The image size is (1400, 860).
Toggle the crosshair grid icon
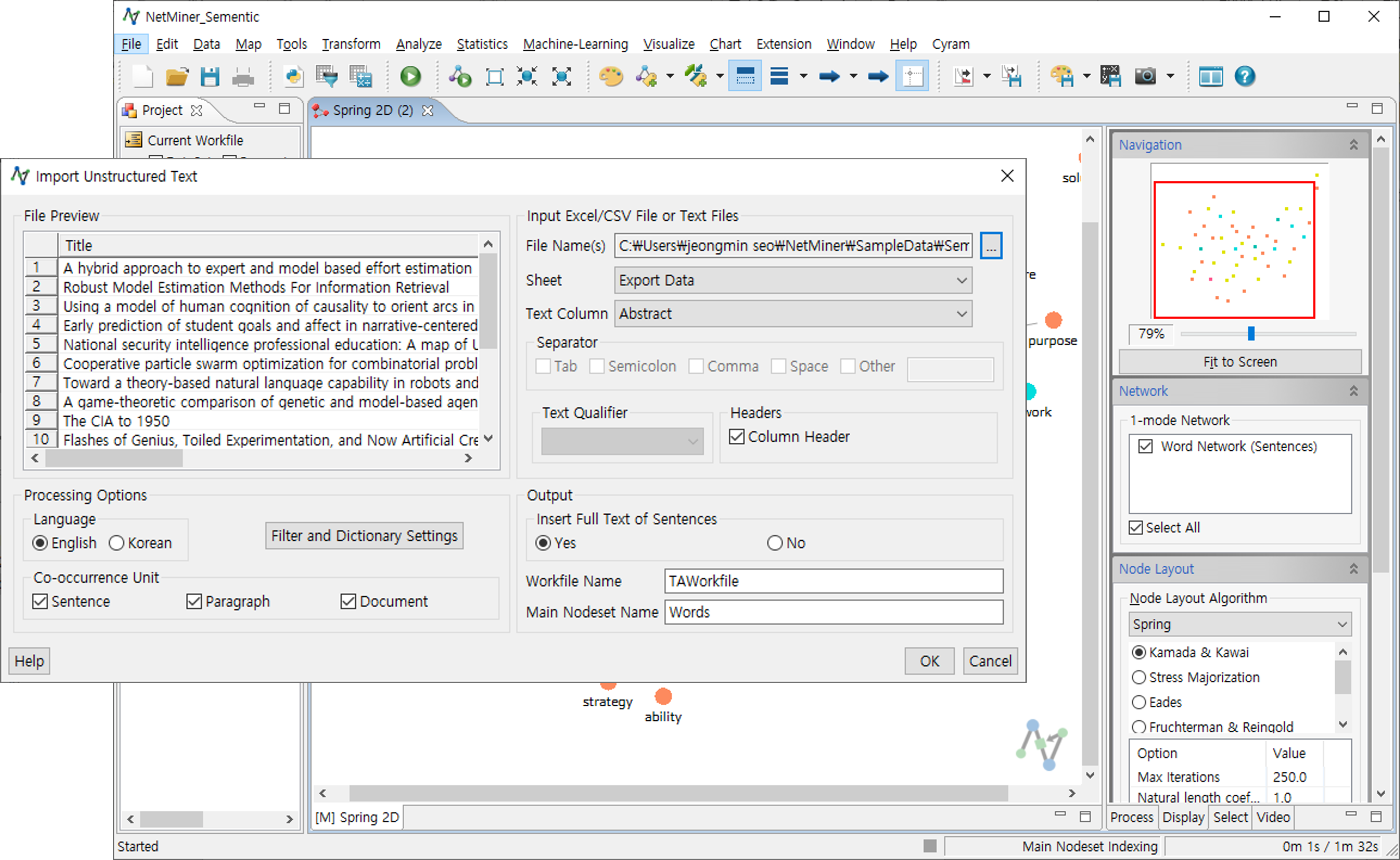[912, 76]
